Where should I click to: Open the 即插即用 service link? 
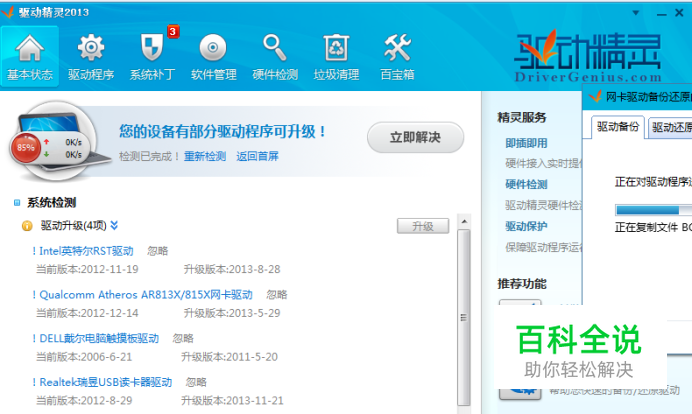526,143
